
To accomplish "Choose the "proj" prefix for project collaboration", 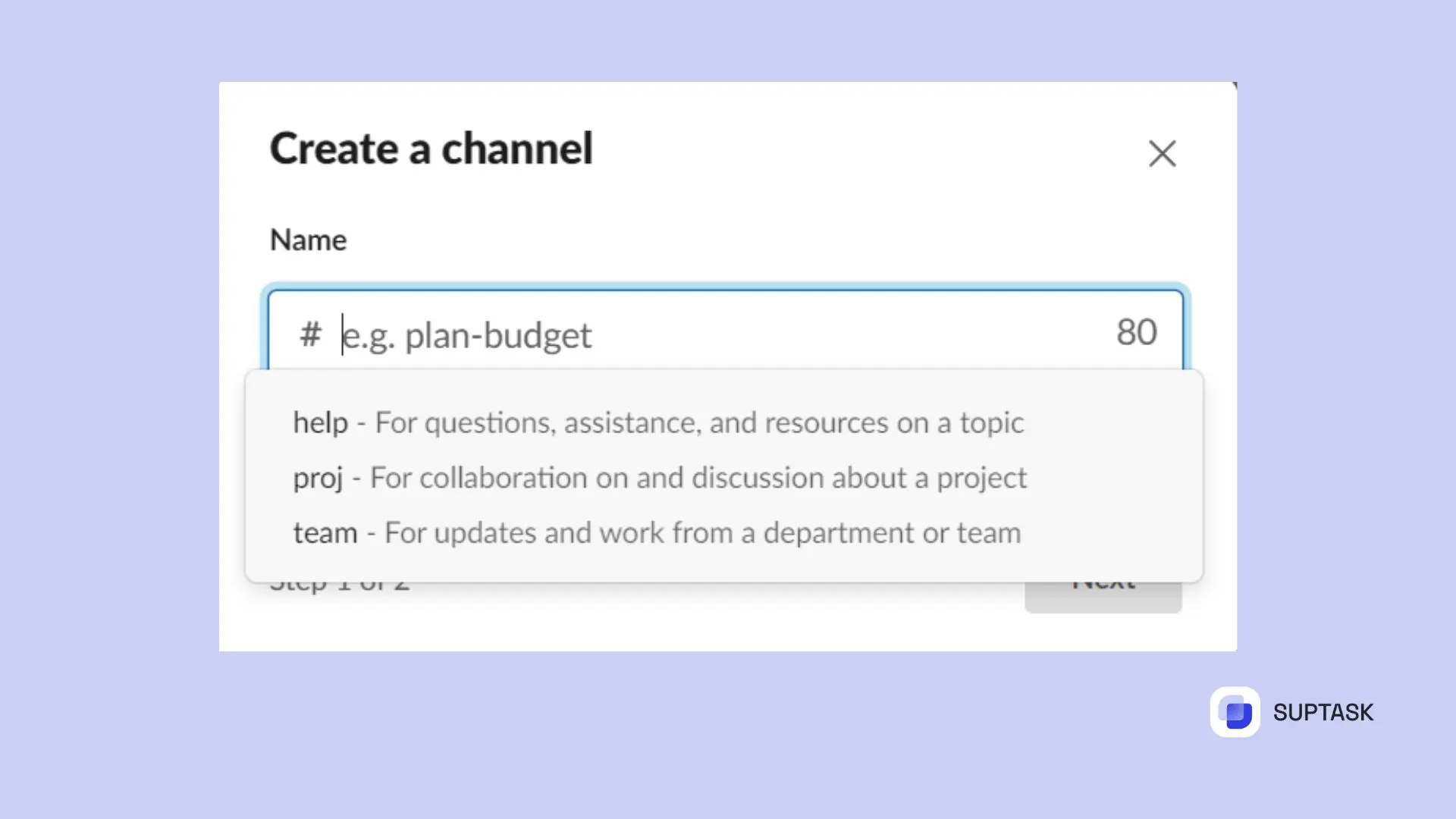I will pos(318,478).
